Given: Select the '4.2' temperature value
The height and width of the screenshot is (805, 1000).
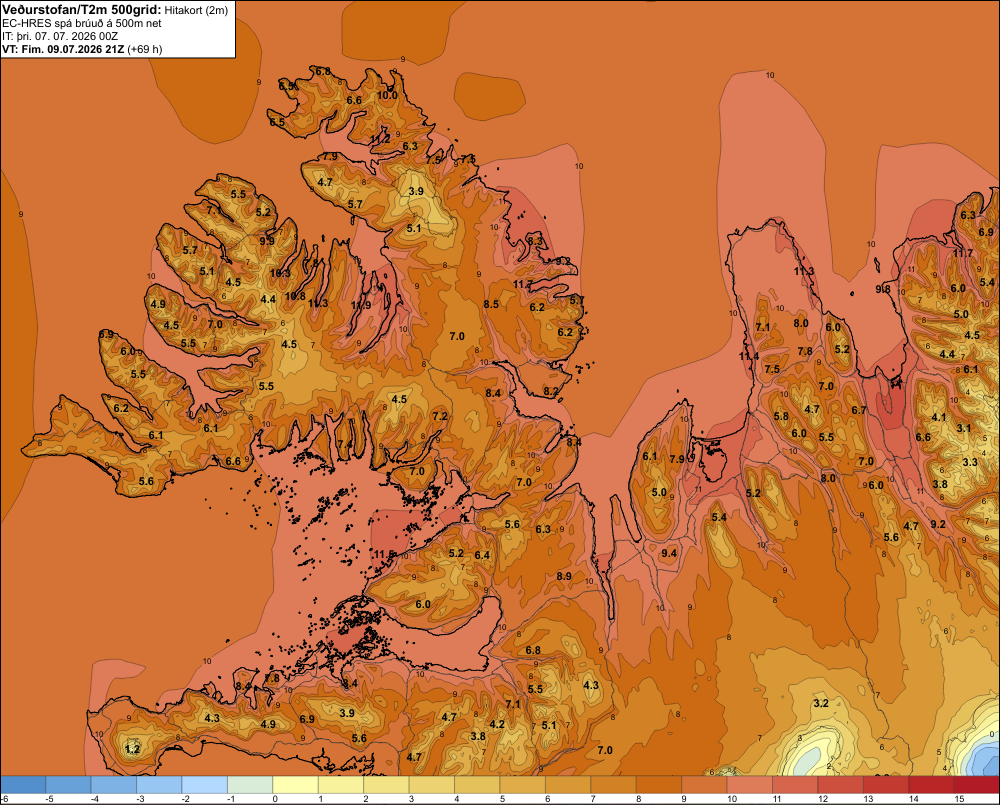Looking at the screenshot, I should click(497, 724).
